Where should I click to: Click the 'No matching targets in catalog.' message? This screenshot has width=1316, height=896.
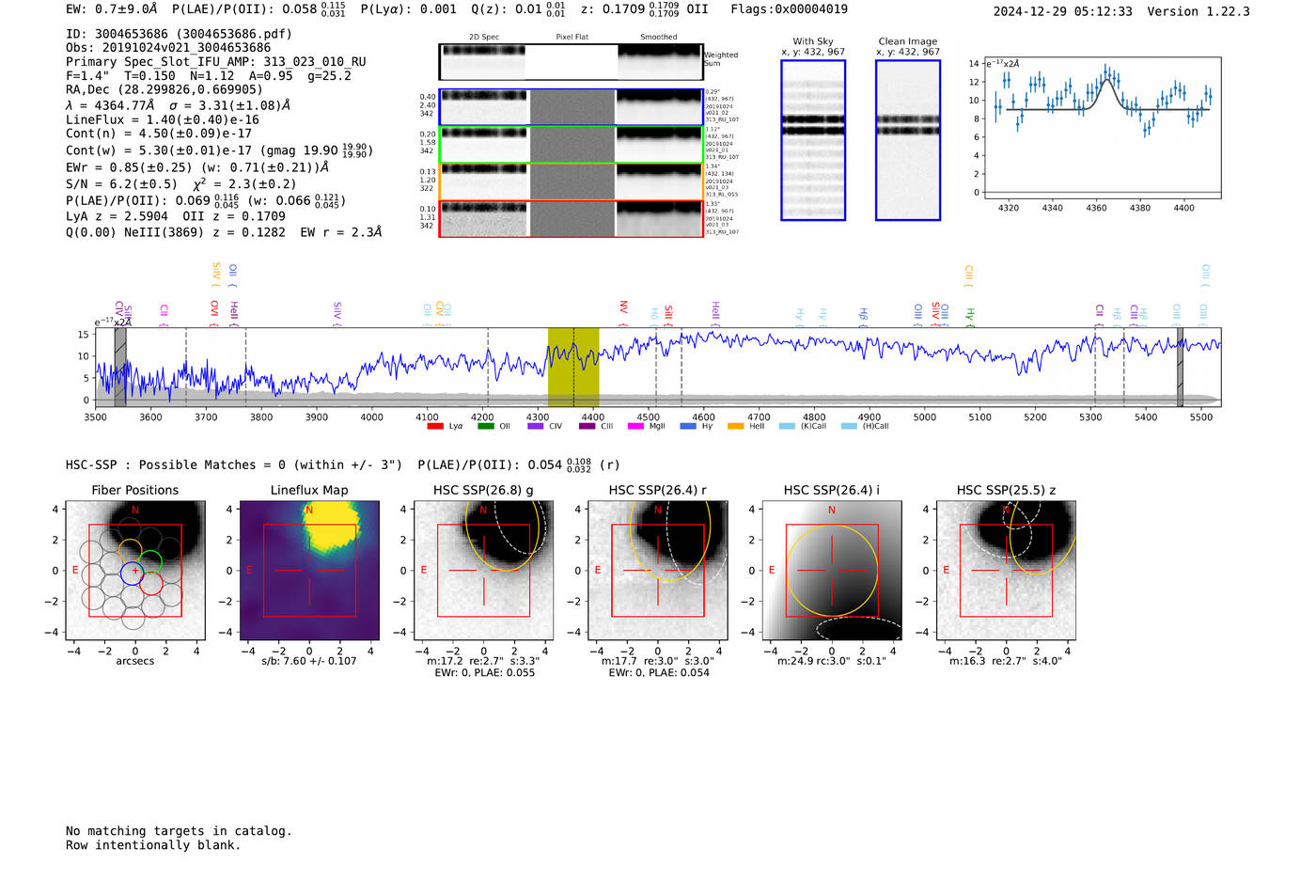click(x=179, y=831)
